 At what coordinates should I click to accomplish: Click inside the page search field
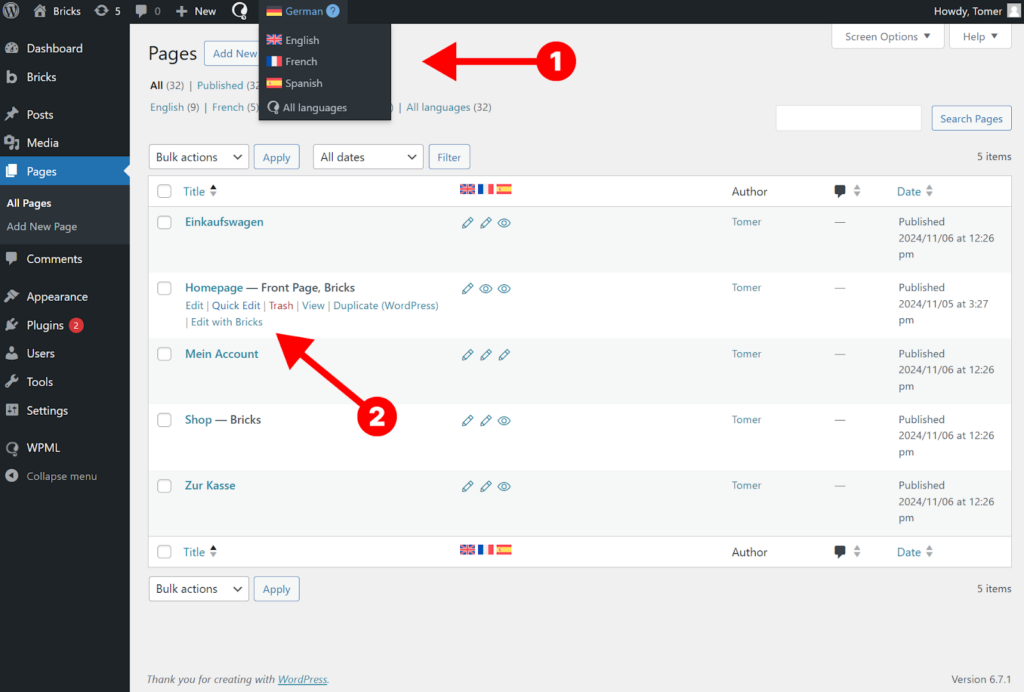click(848, 118)
